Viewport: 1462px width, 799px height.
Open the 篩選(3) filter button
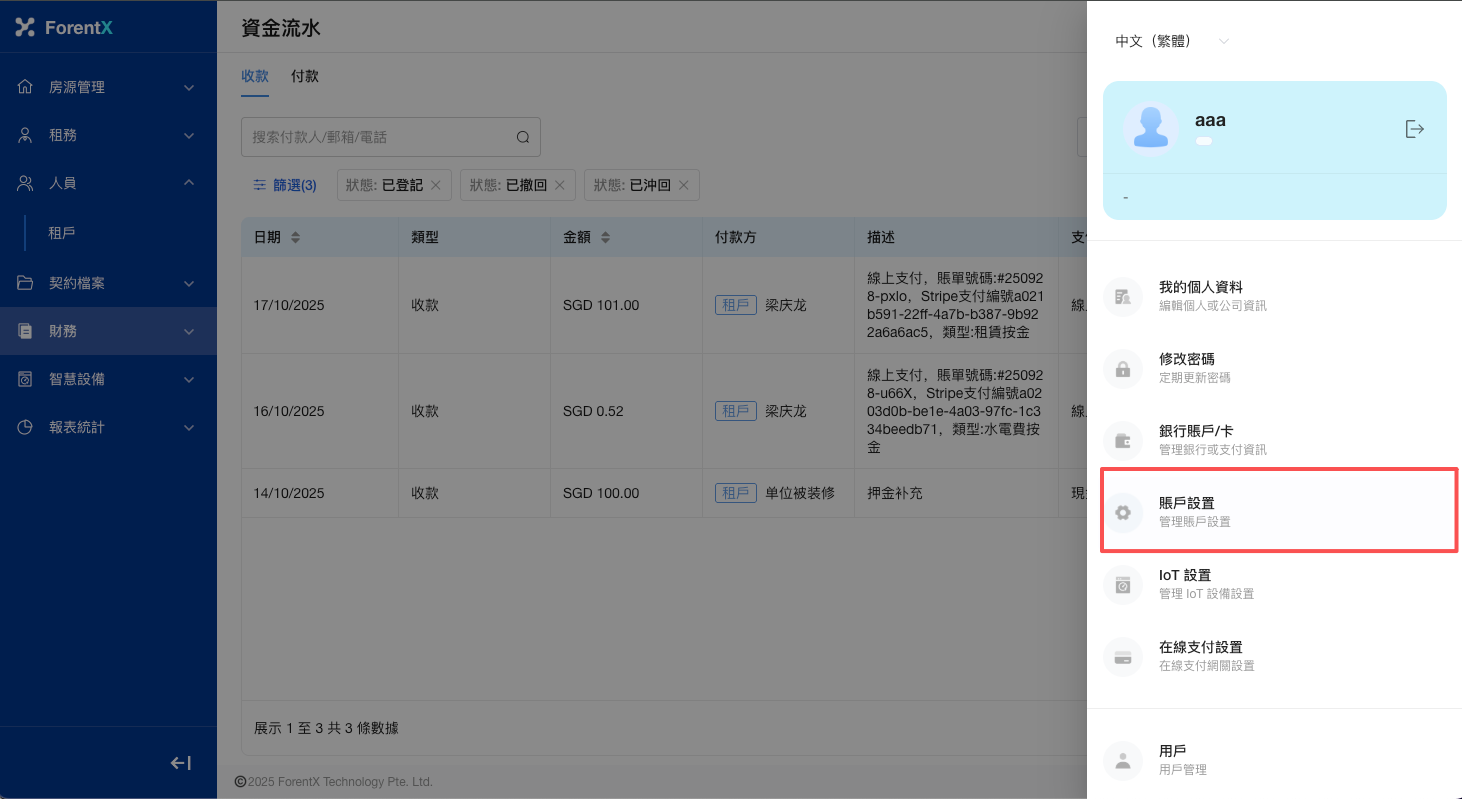point(285,185)
